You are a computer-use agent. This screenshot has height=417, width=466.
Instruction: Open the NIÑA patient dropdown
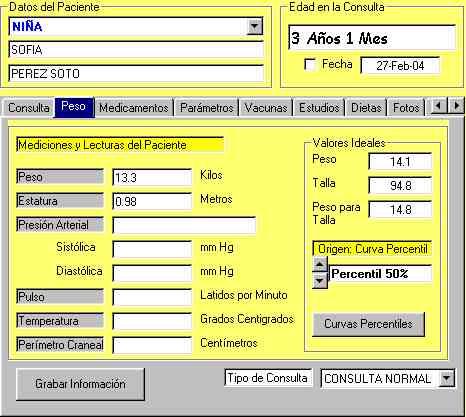[255, 27]
